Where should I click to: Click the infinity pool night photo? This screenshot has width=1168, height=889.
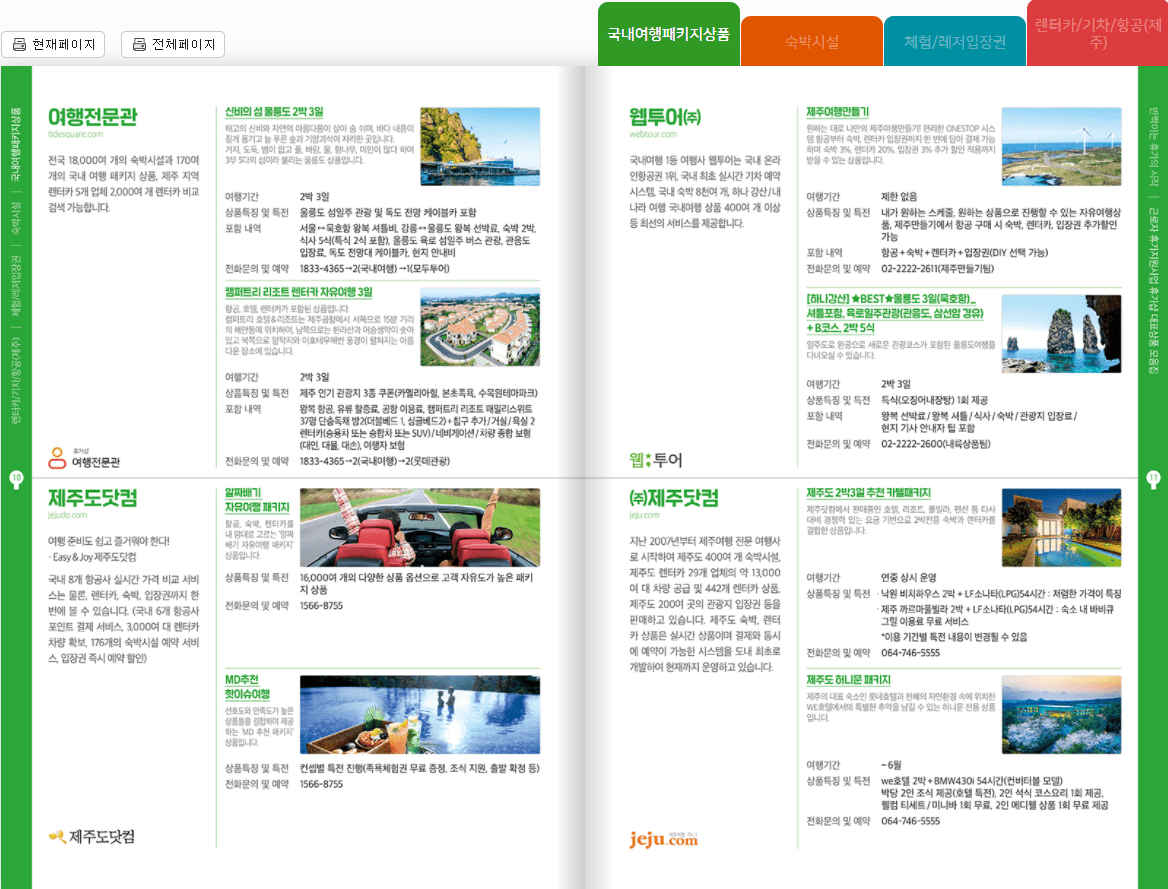(419, 715)
